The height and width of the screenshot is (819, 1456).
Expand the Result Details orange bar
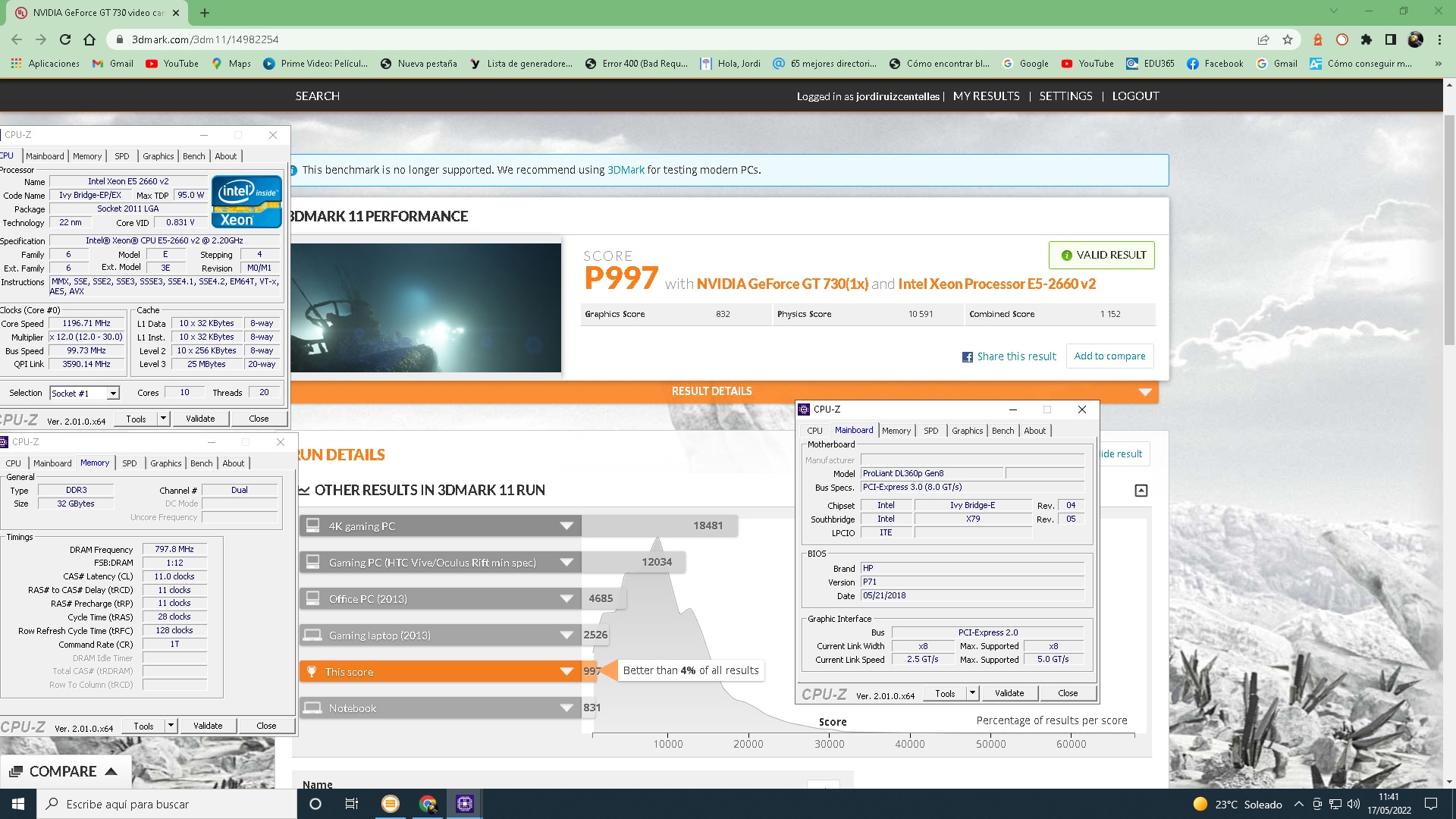pos(724,391)
